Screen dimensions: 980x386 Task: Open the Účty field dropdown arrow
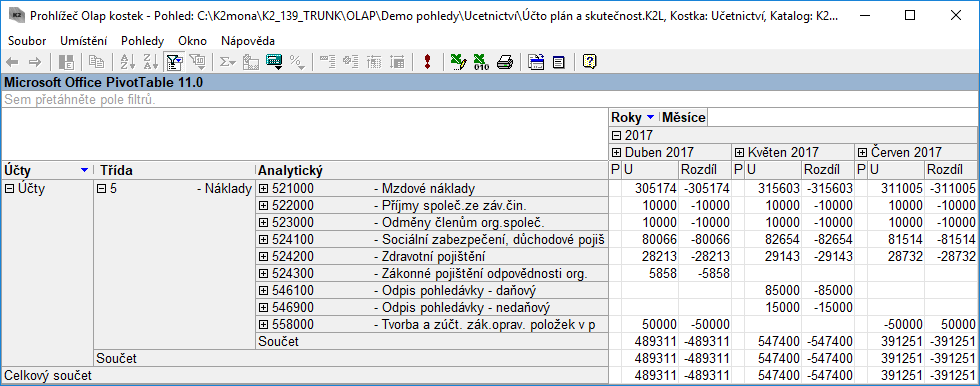click(x=84, y=171)
